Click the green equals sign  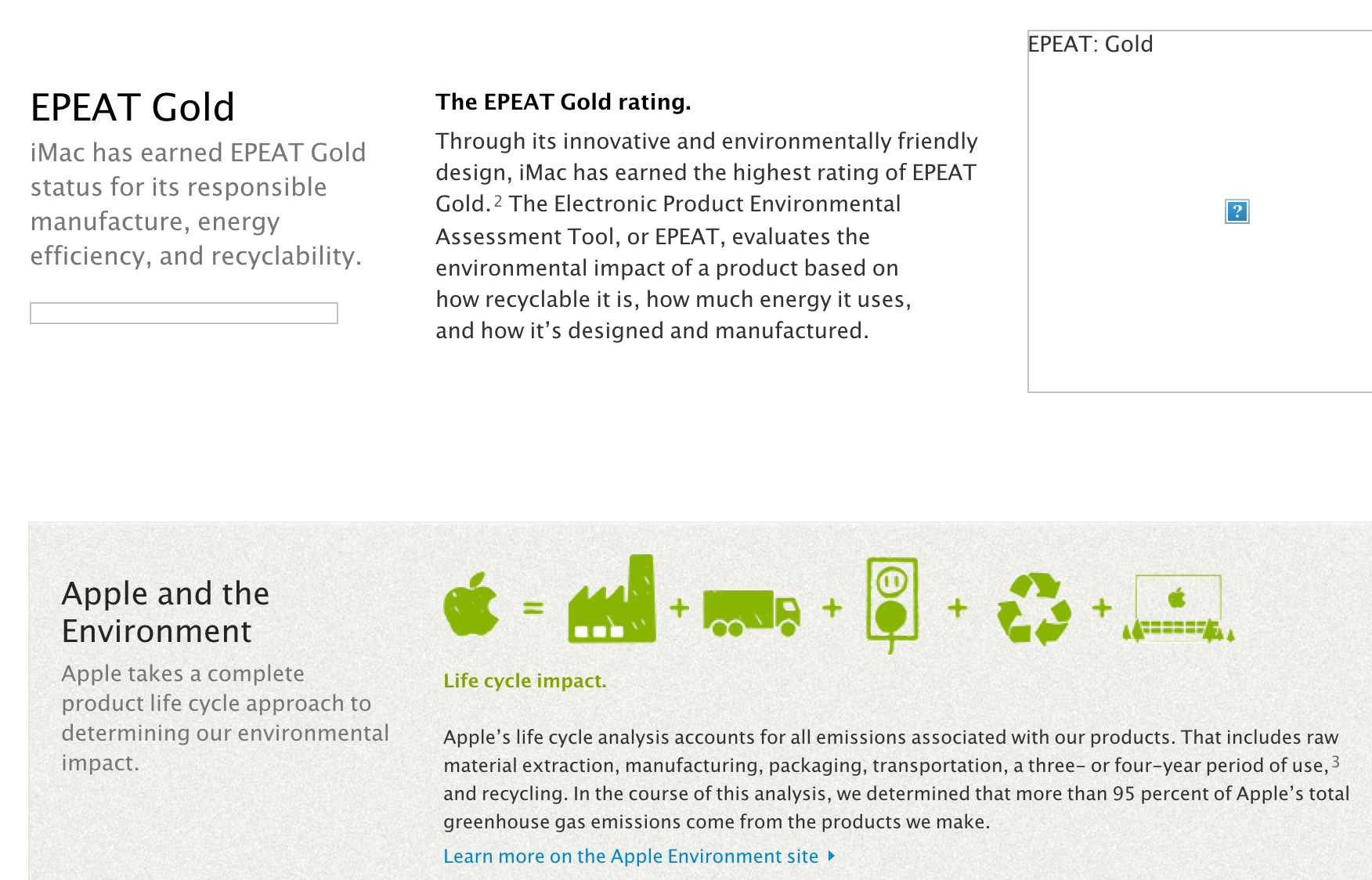click(x=533, y=608)
